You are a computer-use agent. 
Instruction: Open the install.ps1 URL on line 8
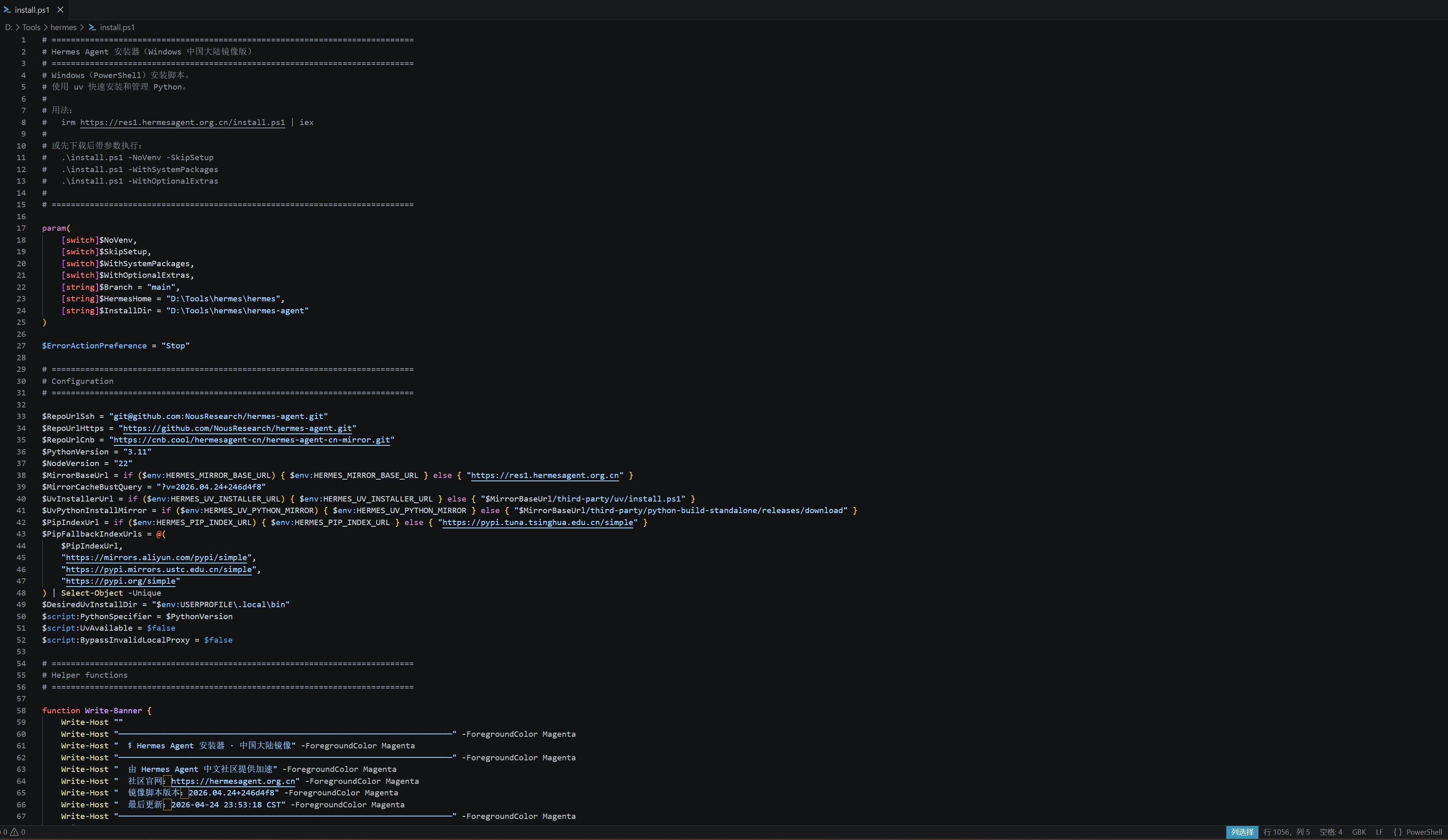point(182,122)
